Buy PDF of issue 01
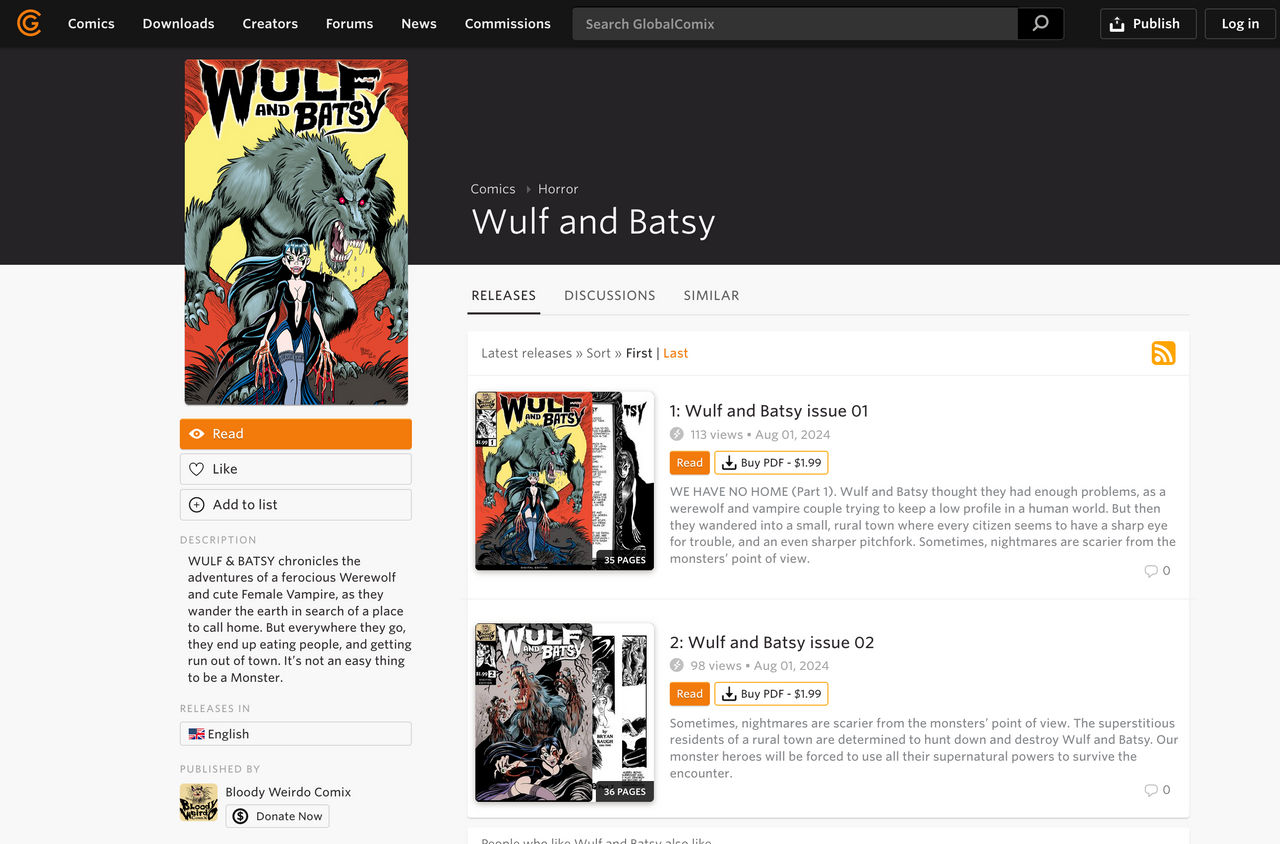The width and height of the screenshot is (1280, 844). [771, 463]
